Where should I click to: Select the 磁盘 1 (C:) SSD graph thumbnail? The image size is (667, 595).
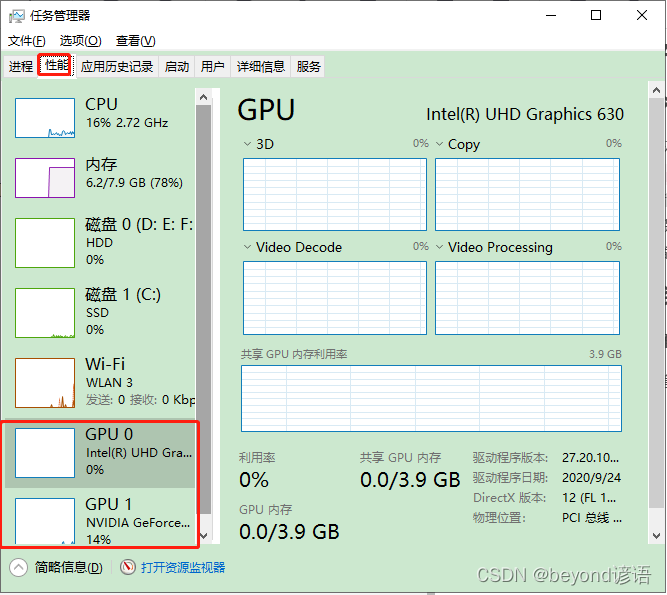pyautogui.click(x=45, y=313)
